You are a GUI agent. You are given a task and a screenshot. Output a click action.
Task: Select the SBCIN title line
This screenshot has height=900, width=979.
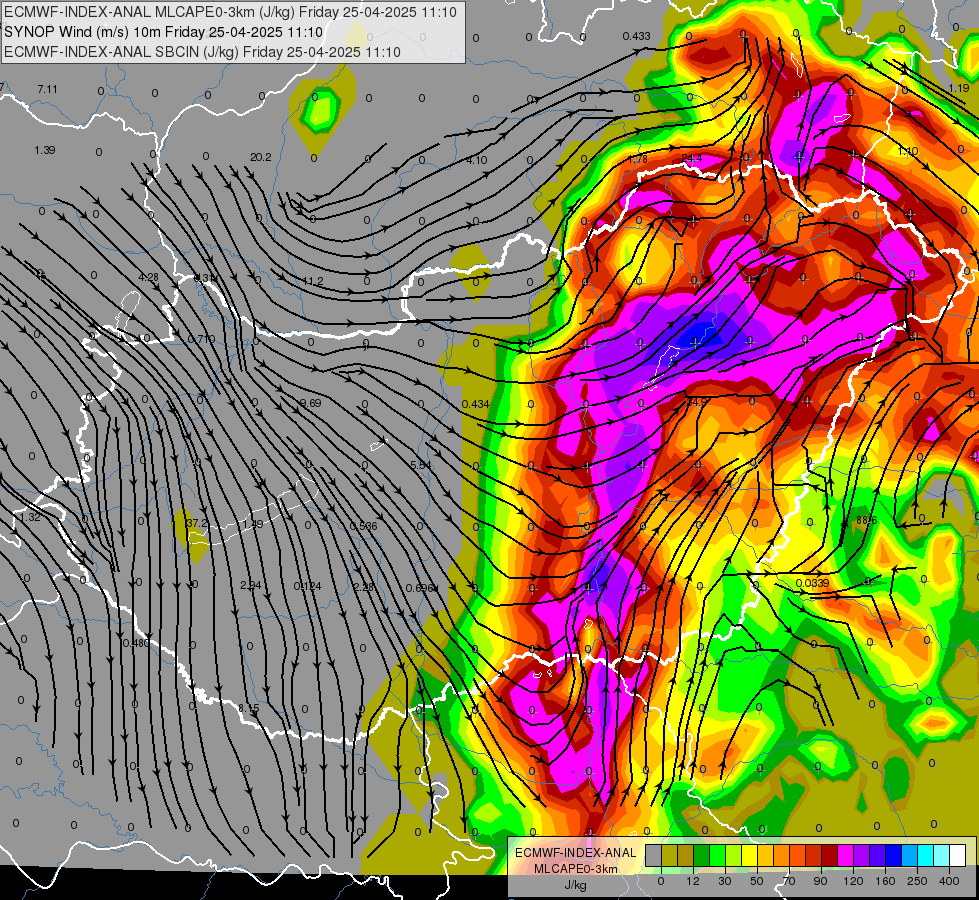(202, 52)
